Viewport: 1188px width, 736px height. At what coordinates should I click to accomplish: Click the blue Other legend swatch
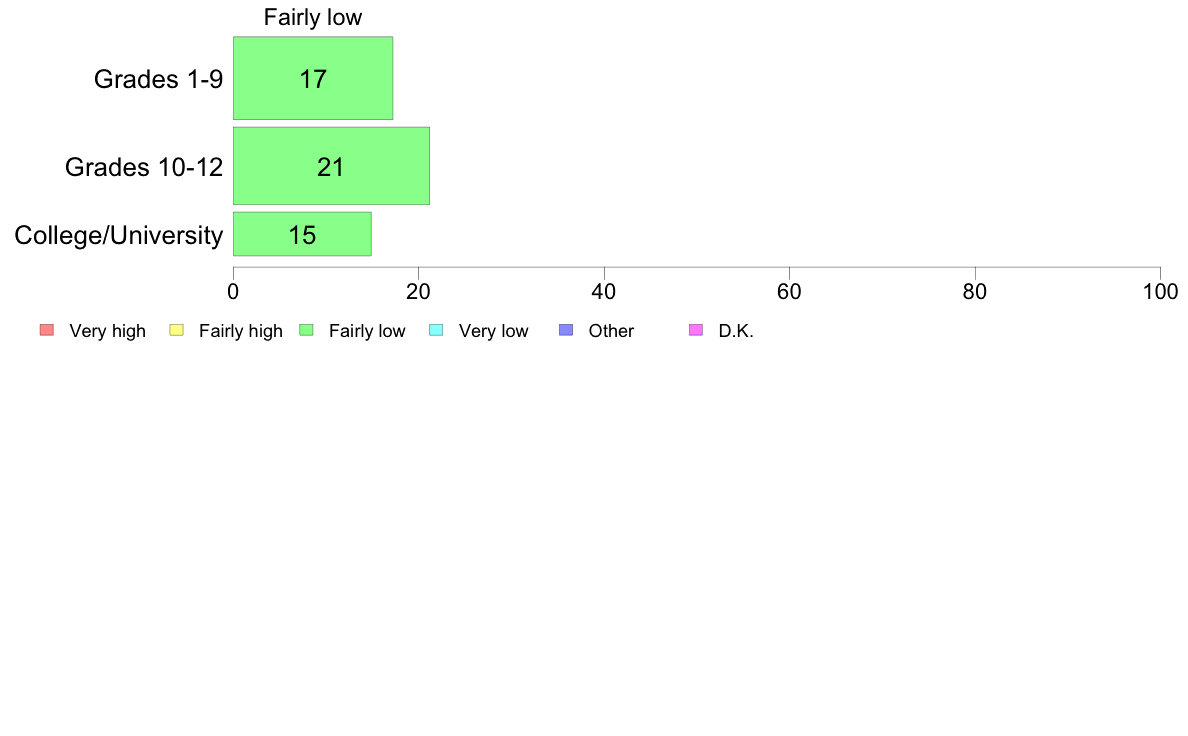566,330
